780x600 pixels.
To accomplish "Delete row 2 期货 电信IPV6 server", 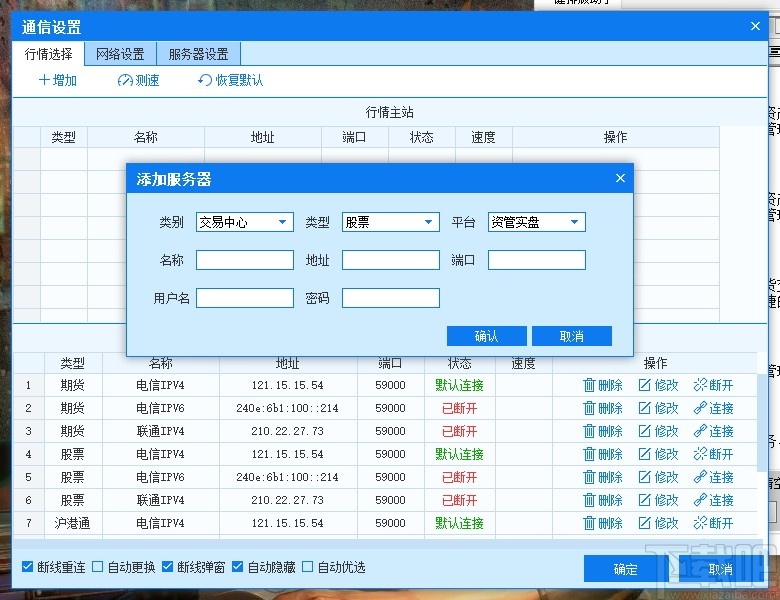I will coord(603,408).
